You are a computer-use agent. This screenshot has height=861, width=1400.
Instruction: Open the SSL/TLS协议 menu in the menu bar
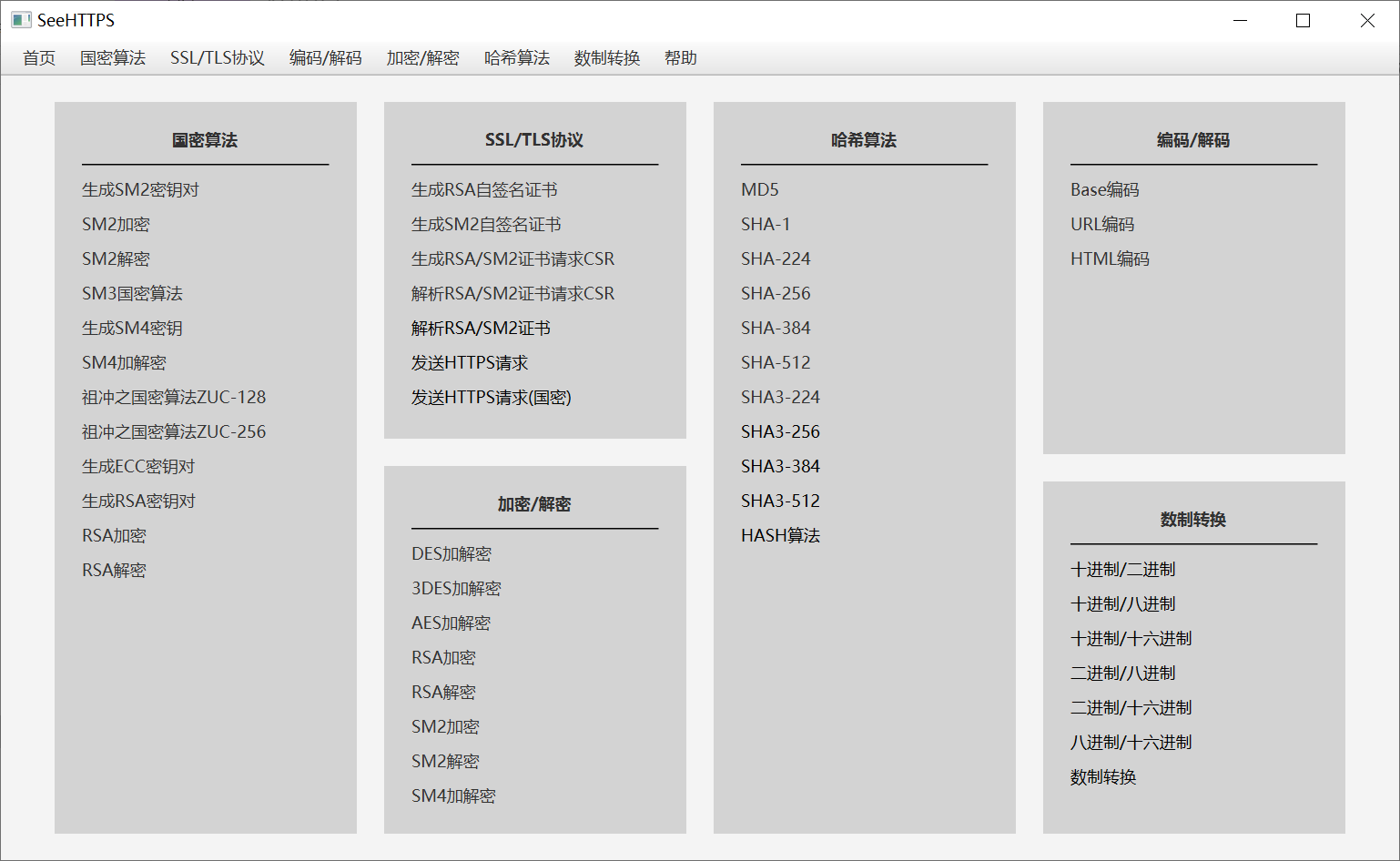tap(217, 58)
